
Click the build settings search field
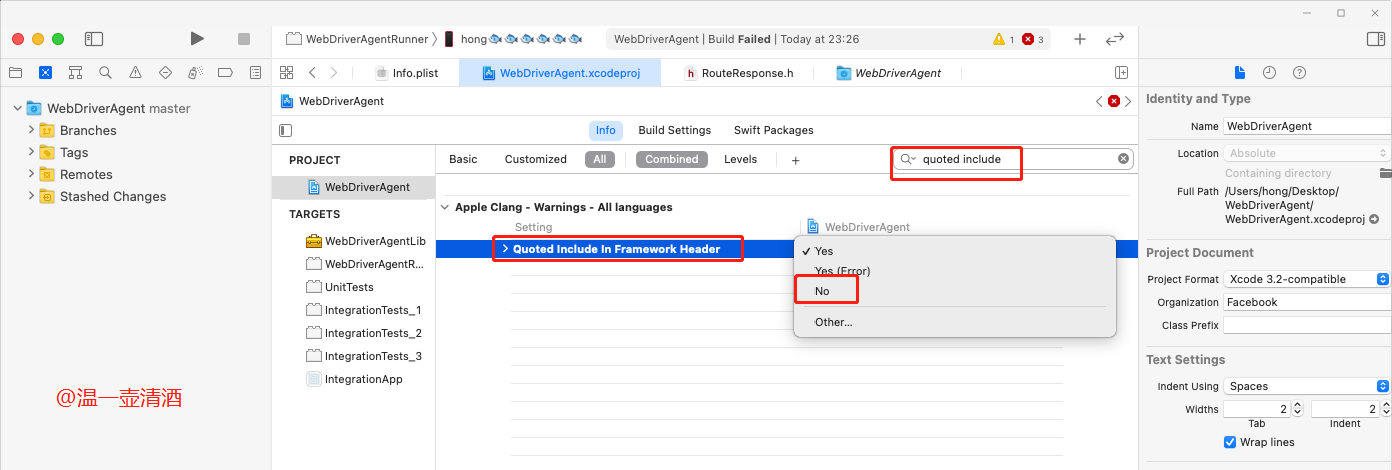point(1012,159)
